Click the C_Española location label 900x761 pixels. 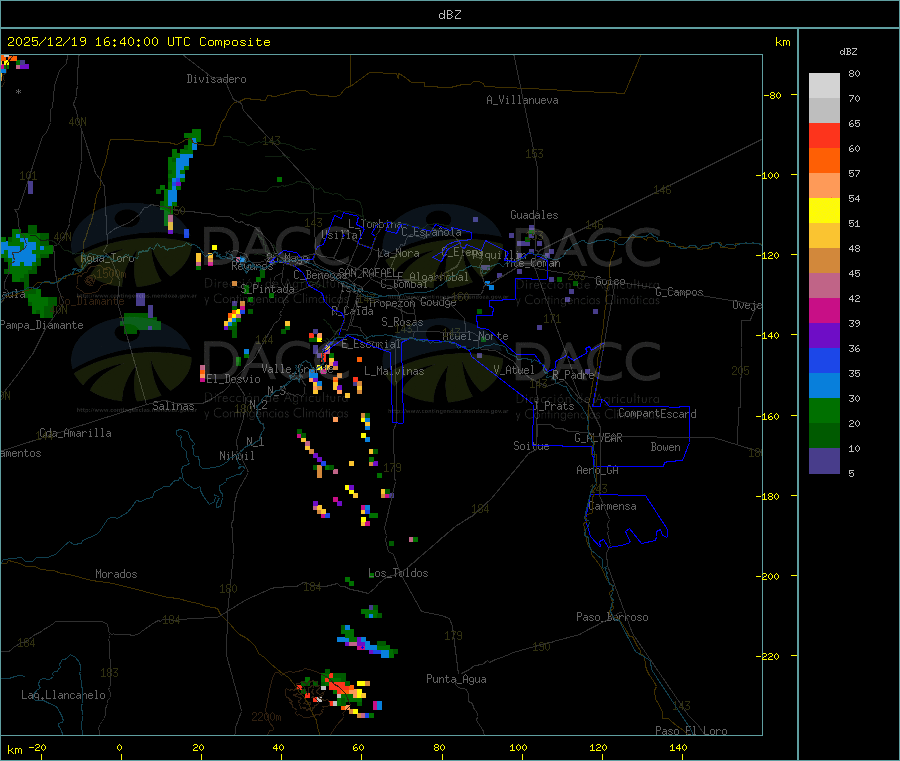(432, 232)
